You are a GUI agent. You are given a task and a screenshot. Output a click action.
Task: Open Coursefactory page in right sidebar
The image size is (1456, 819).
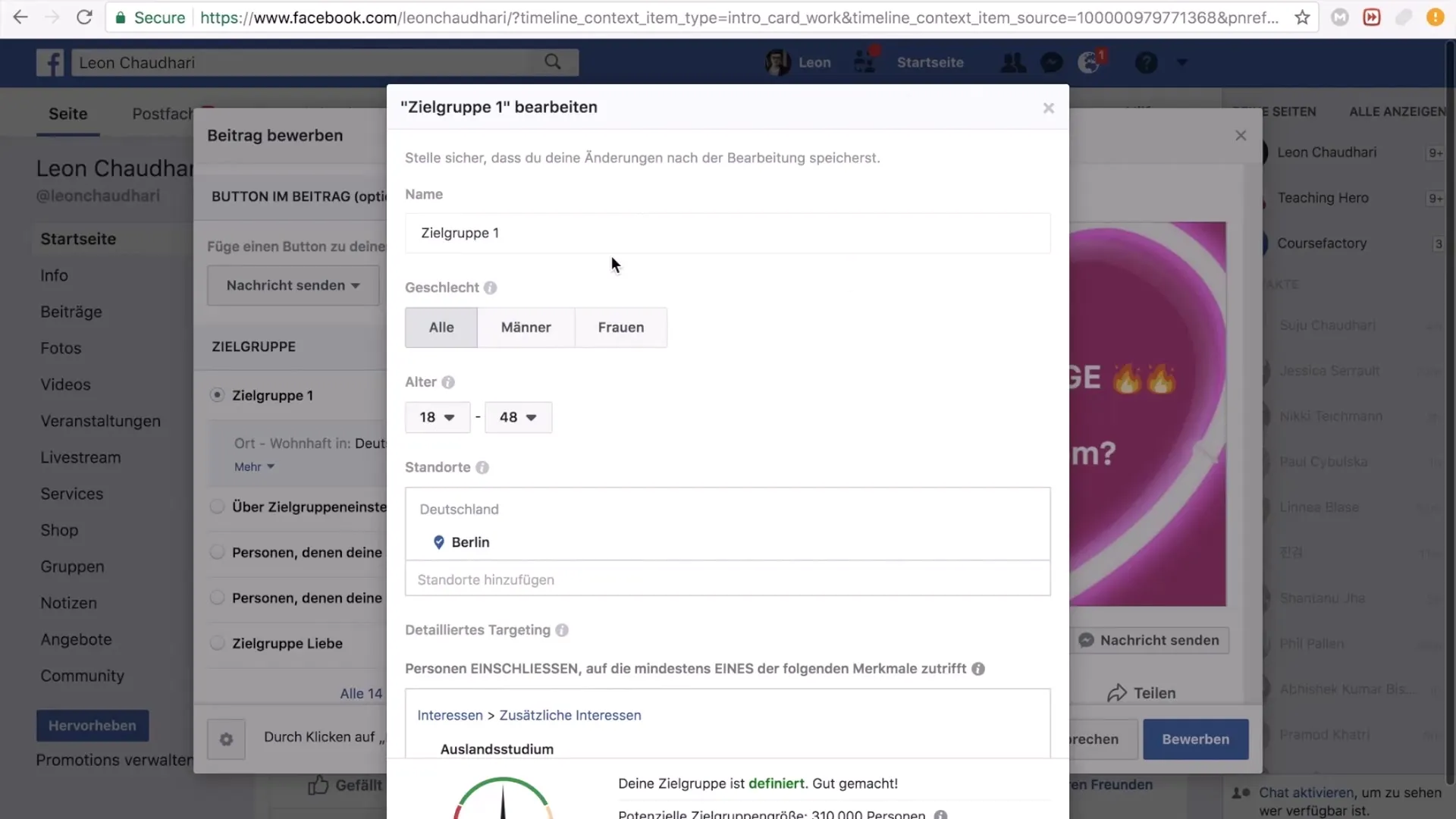pyautogui.click(x=1322, y=243)
